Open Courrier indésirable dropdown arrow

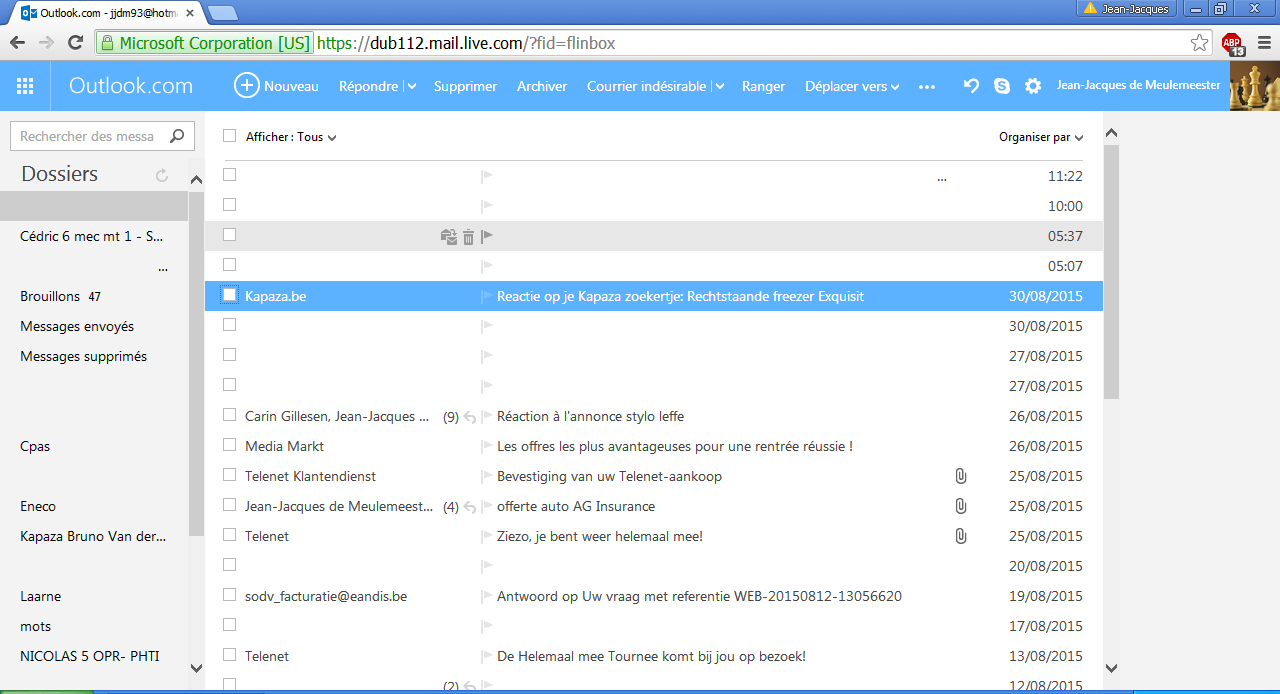720,87
